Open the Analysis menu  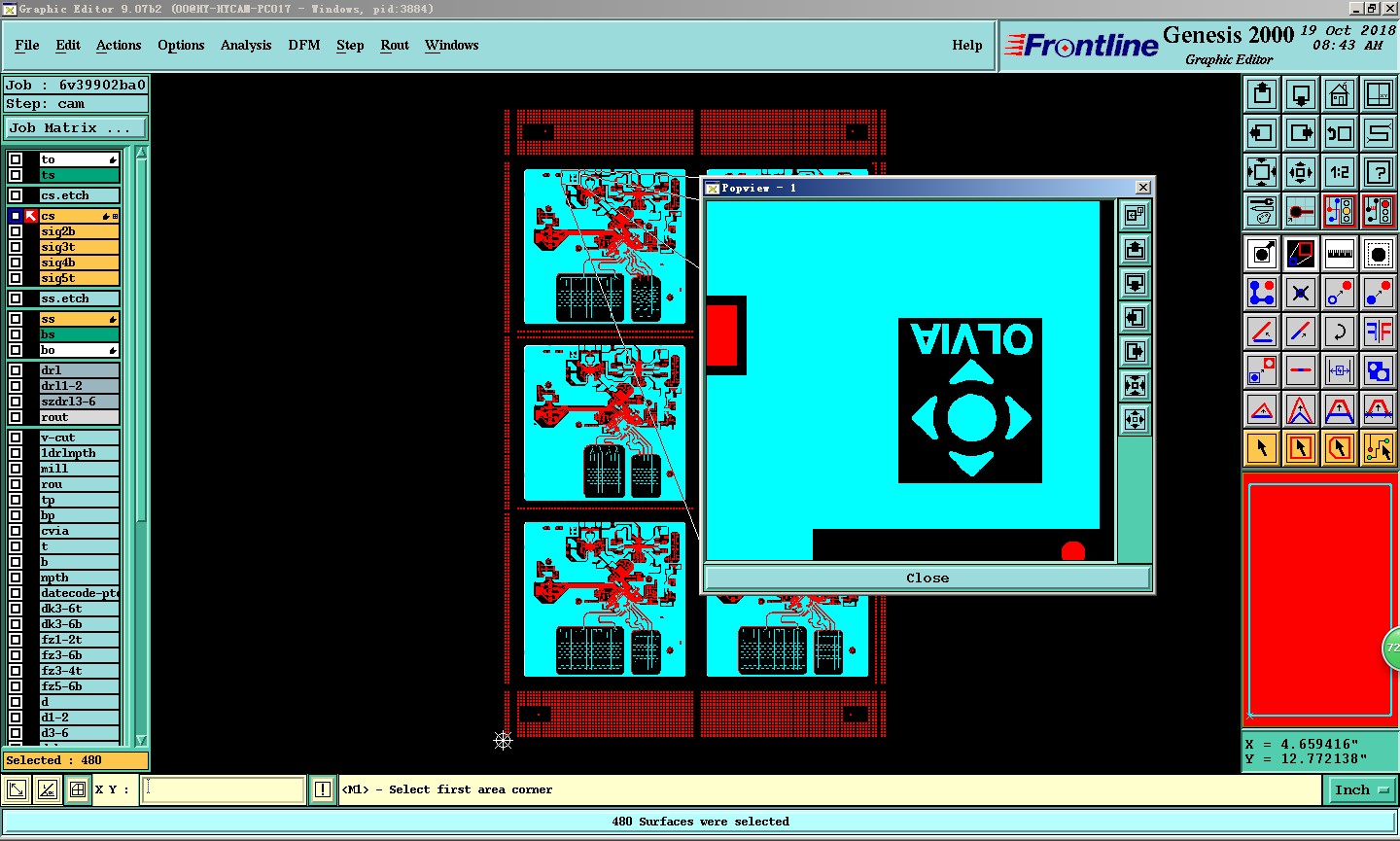pyautogui.click(x=246, y=45)
